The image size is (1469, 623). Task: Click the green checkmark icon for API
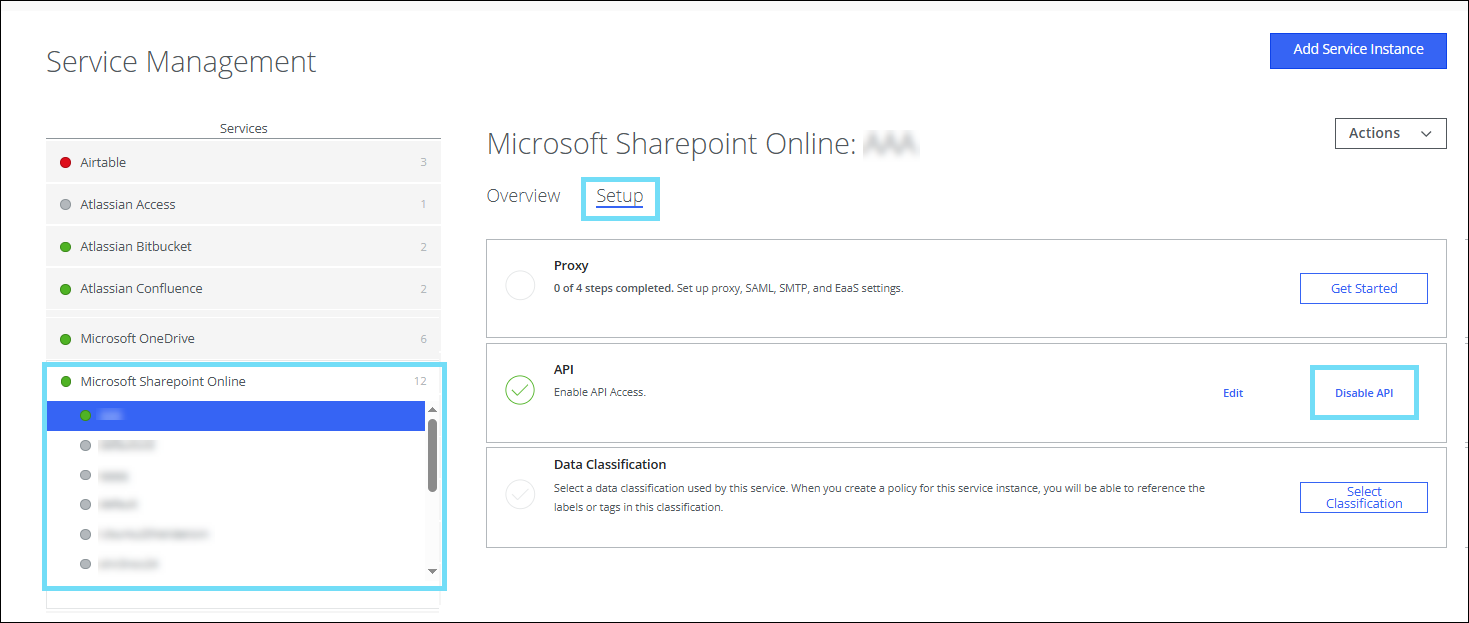point(520,390)
